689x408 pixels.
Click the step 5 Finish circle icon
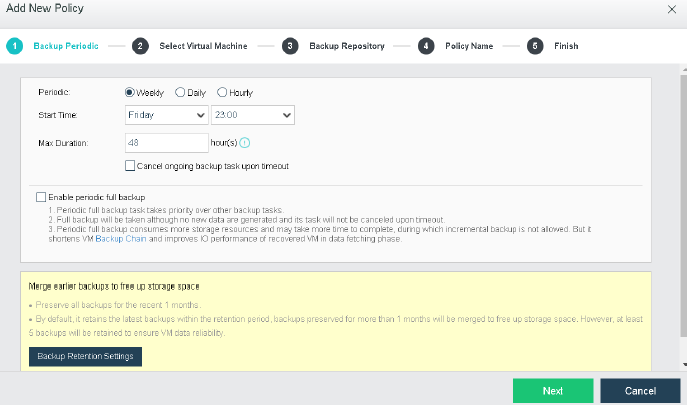536,46
